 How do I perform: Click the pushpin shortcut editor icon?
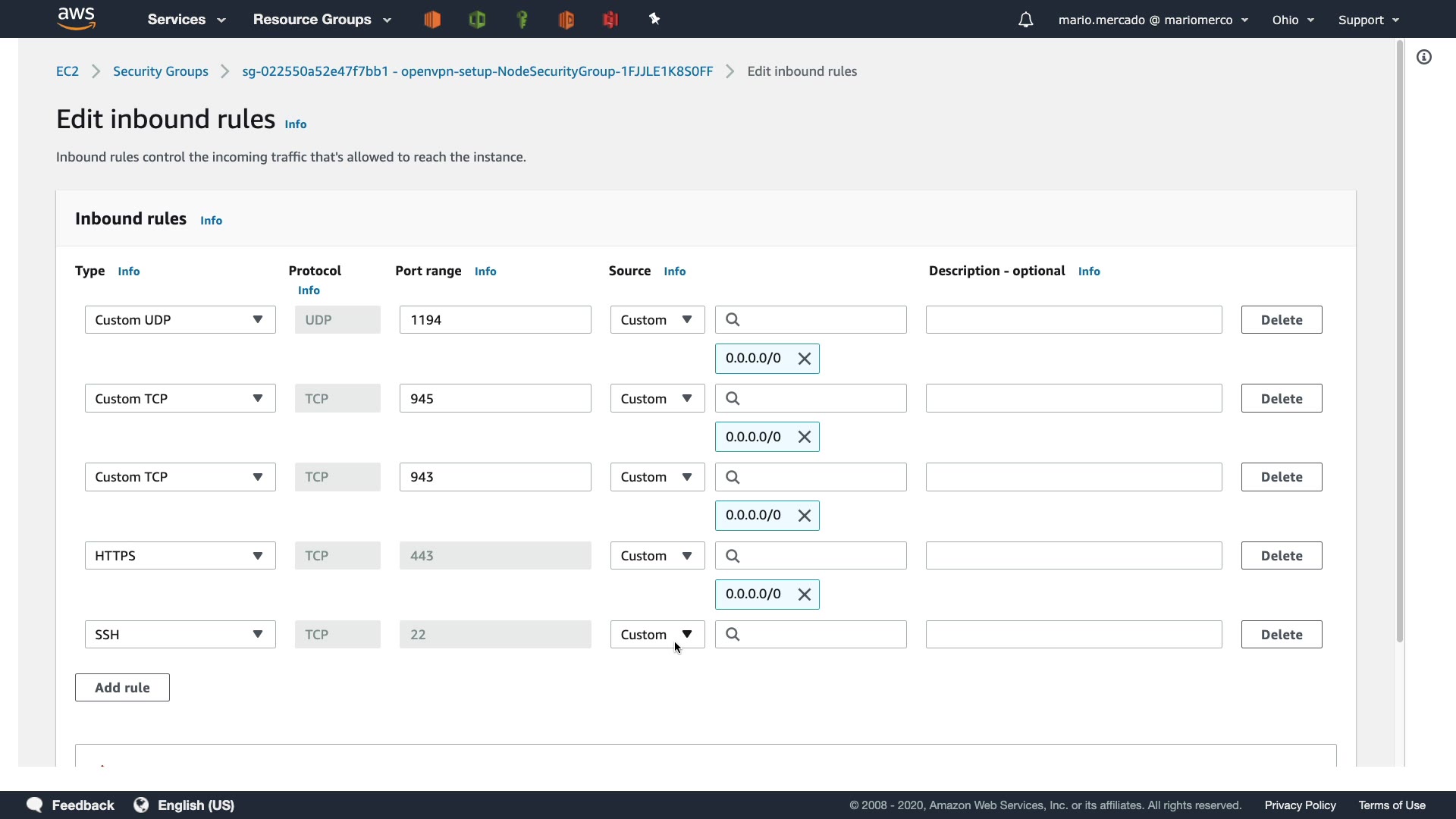click(x=655, y=20)
